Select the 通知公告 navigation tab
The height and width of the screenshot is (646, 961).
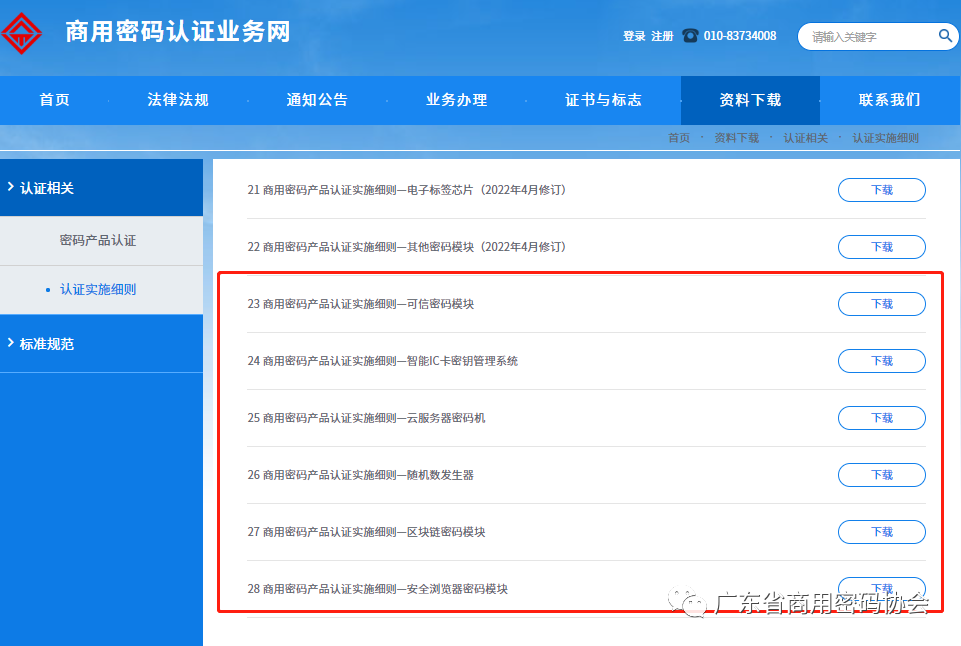point(317,100)
